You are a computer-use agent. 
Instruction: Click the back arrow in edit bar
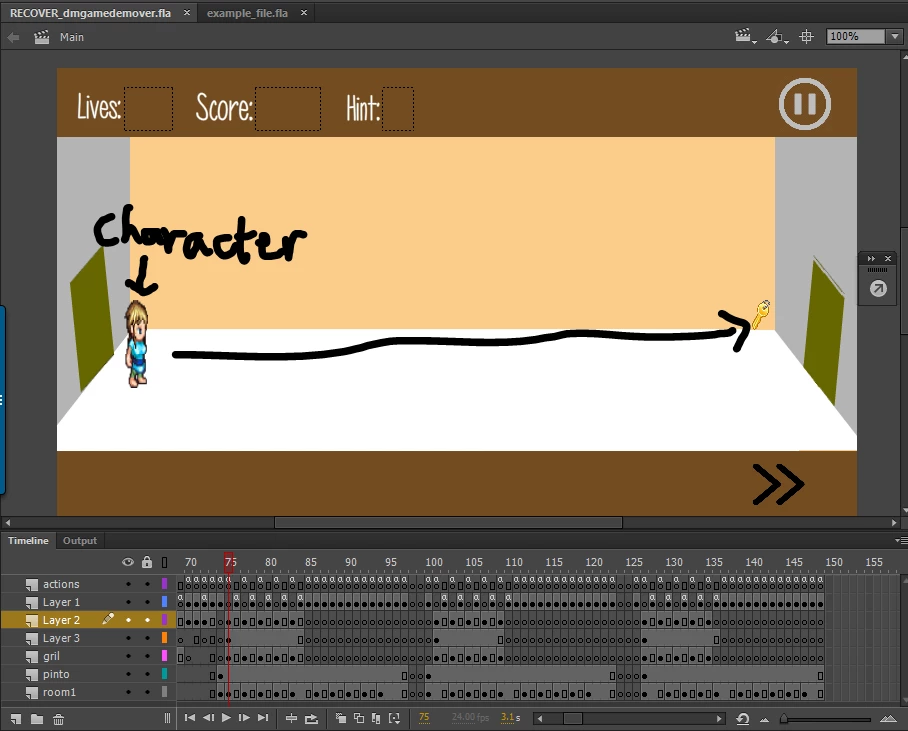pos(13,38)
